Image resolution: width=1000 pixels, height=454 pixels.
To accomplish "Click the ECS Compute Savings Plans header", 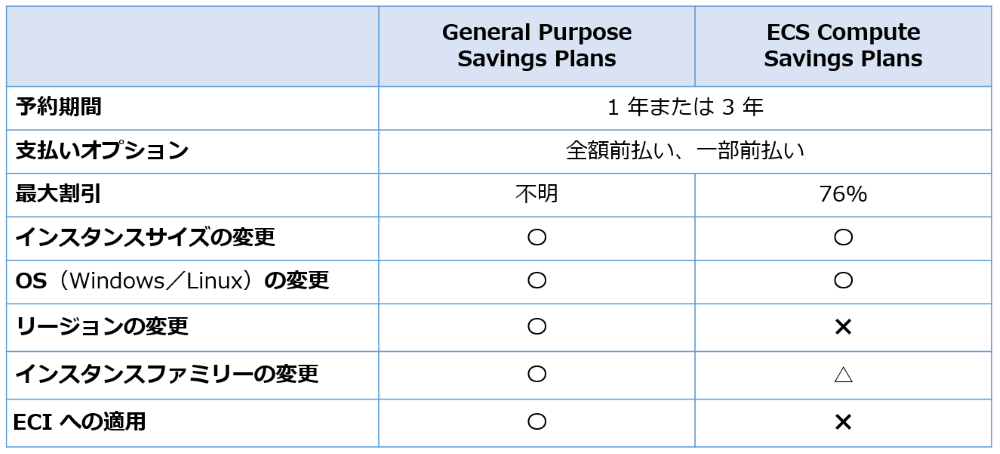I will point(843,46).
